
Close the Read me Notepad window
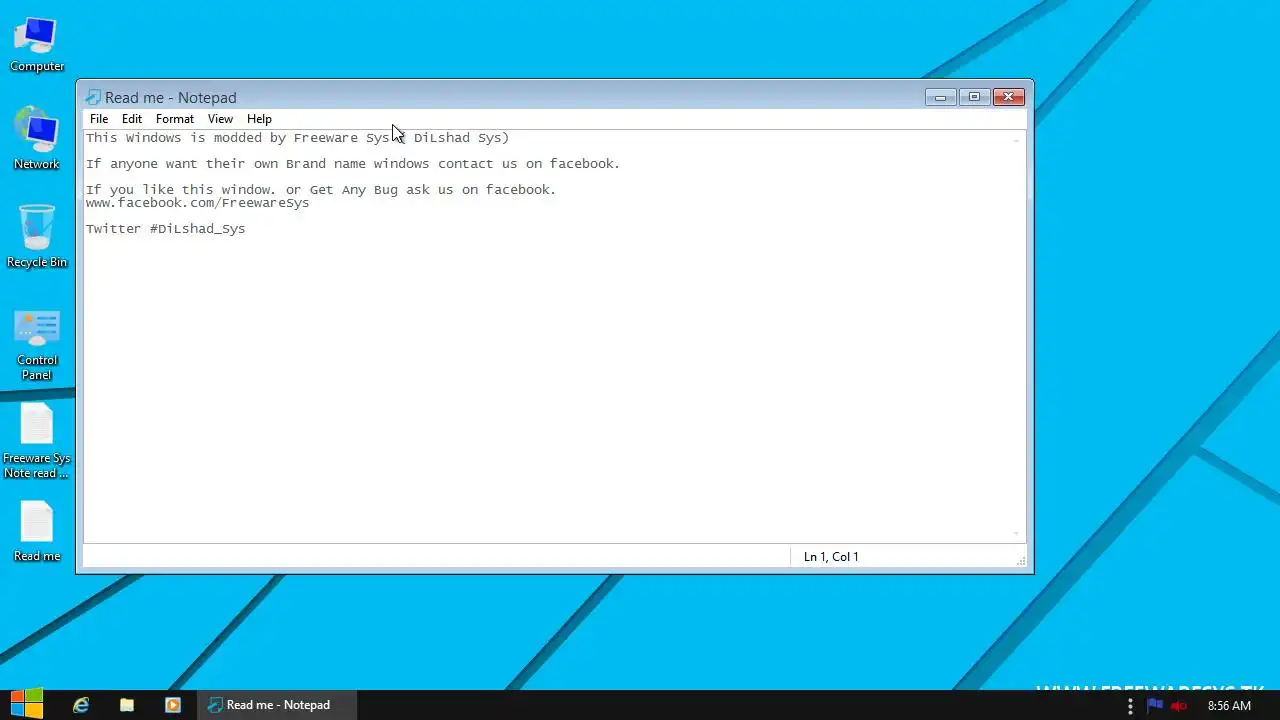tap(1008, 97)
